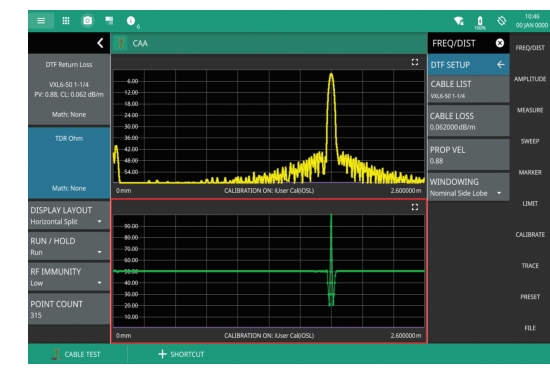Click top graph CALIBRATION ON status text
This screenshot has width=550, height=379.
coord(269,191)
